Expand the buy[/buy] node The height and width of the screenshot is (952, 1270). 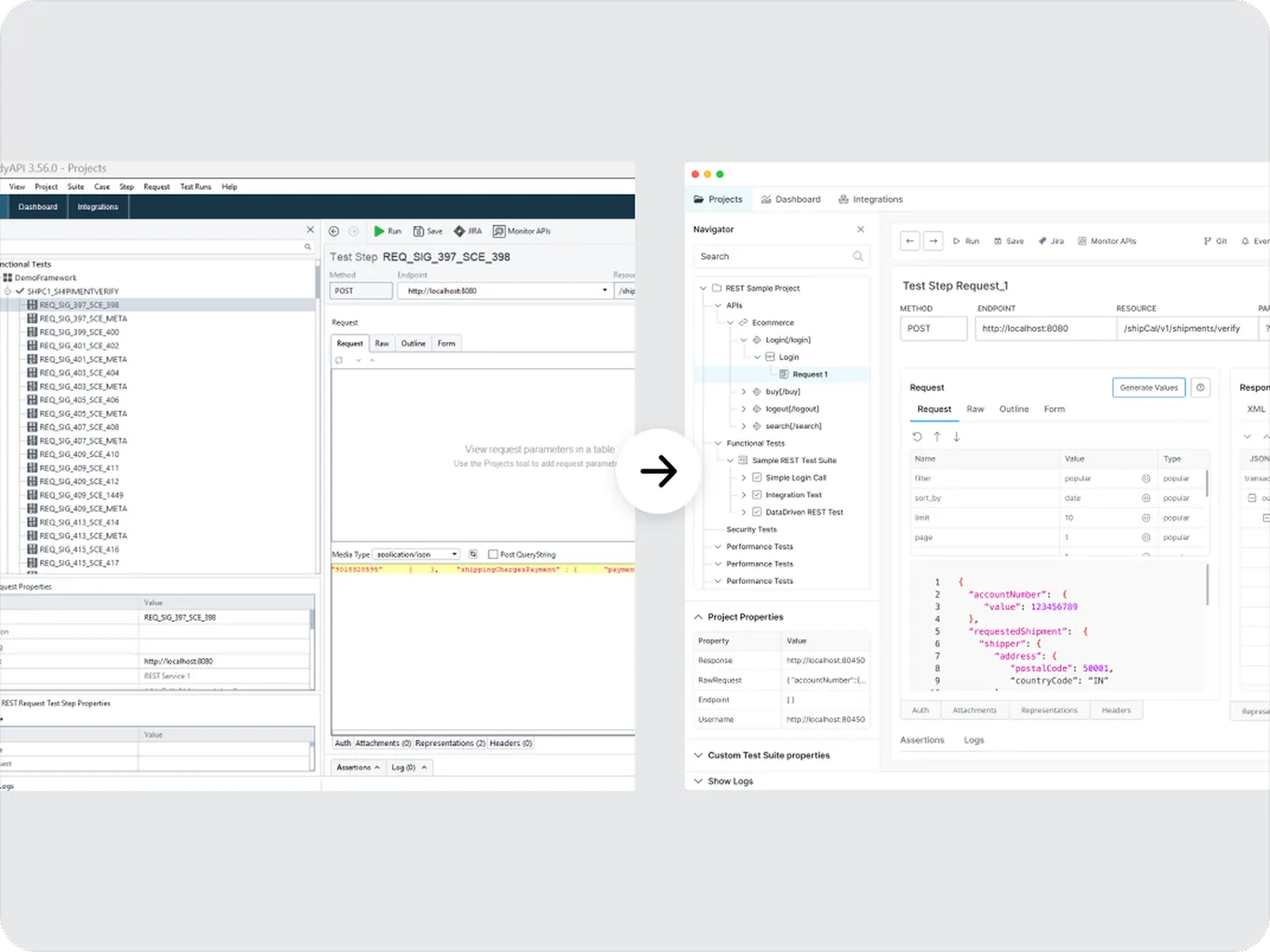tap(744, 392)
